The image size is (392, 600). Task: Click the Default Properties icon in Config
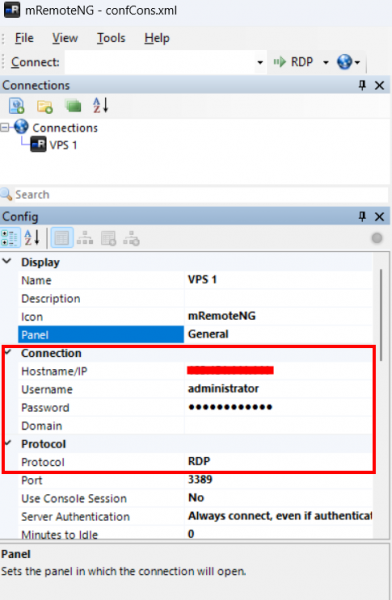coord(108,238)
